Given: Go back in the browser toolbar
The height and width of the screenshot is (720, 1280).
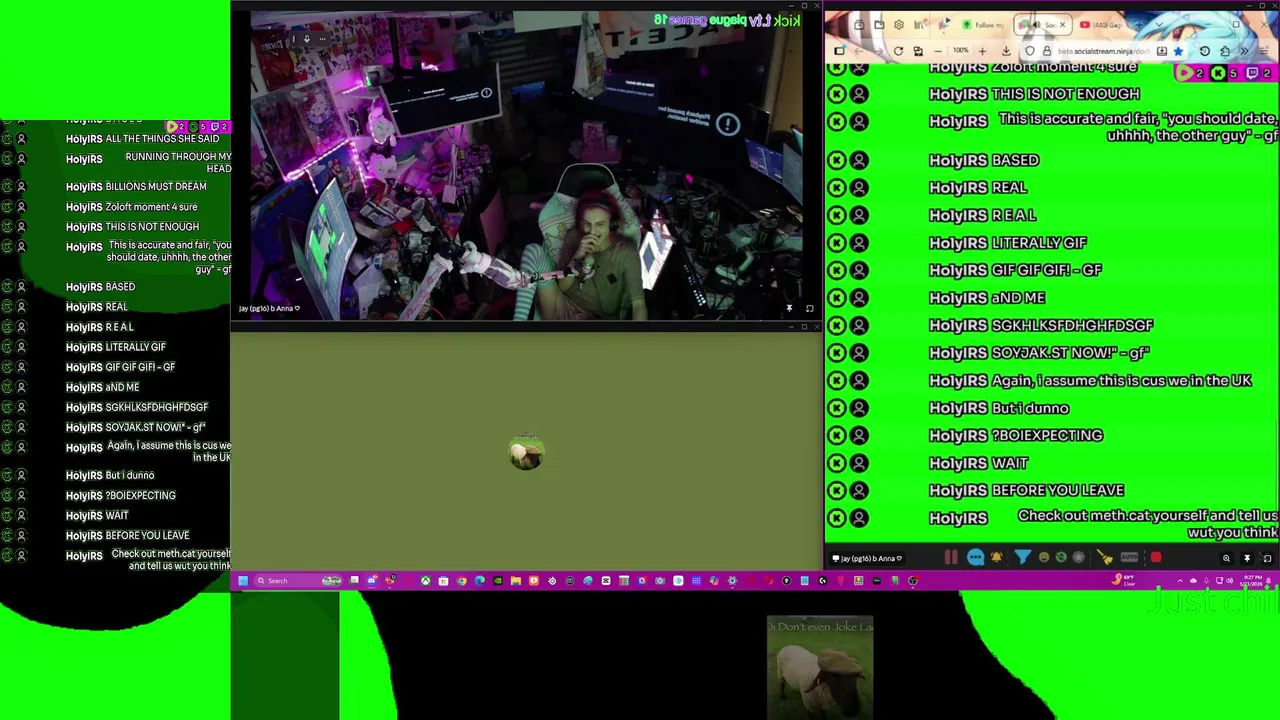Looking at the screenshot, I should click(x=859, y=51).
